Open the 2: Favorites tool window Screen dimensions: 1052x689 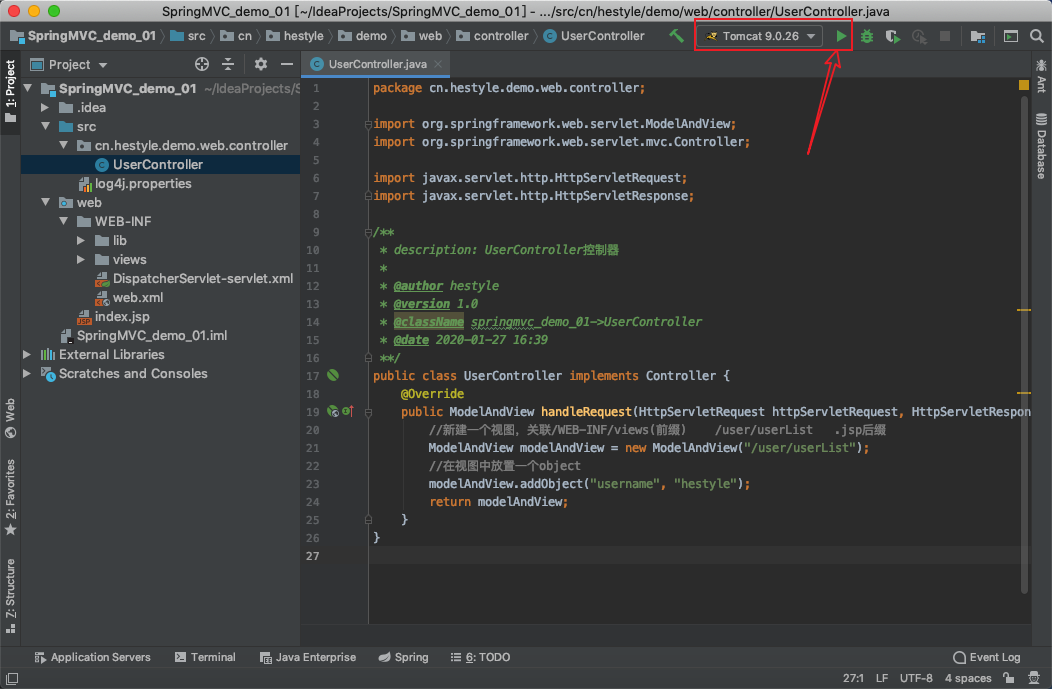click(10, 497)
